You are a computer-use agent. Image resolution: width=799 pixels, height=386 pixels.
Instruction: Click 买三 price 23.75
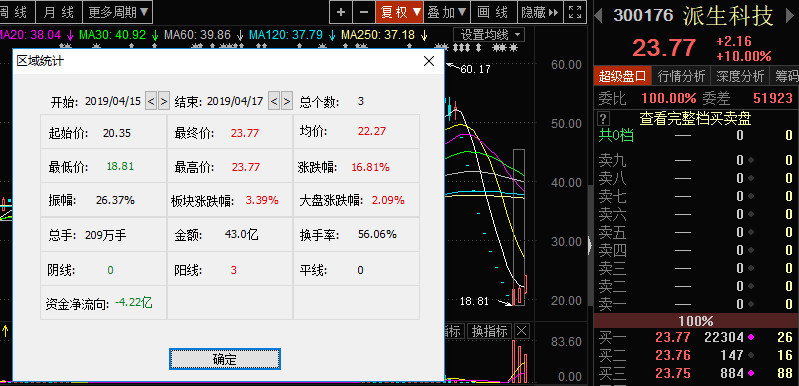coord(673,374)
